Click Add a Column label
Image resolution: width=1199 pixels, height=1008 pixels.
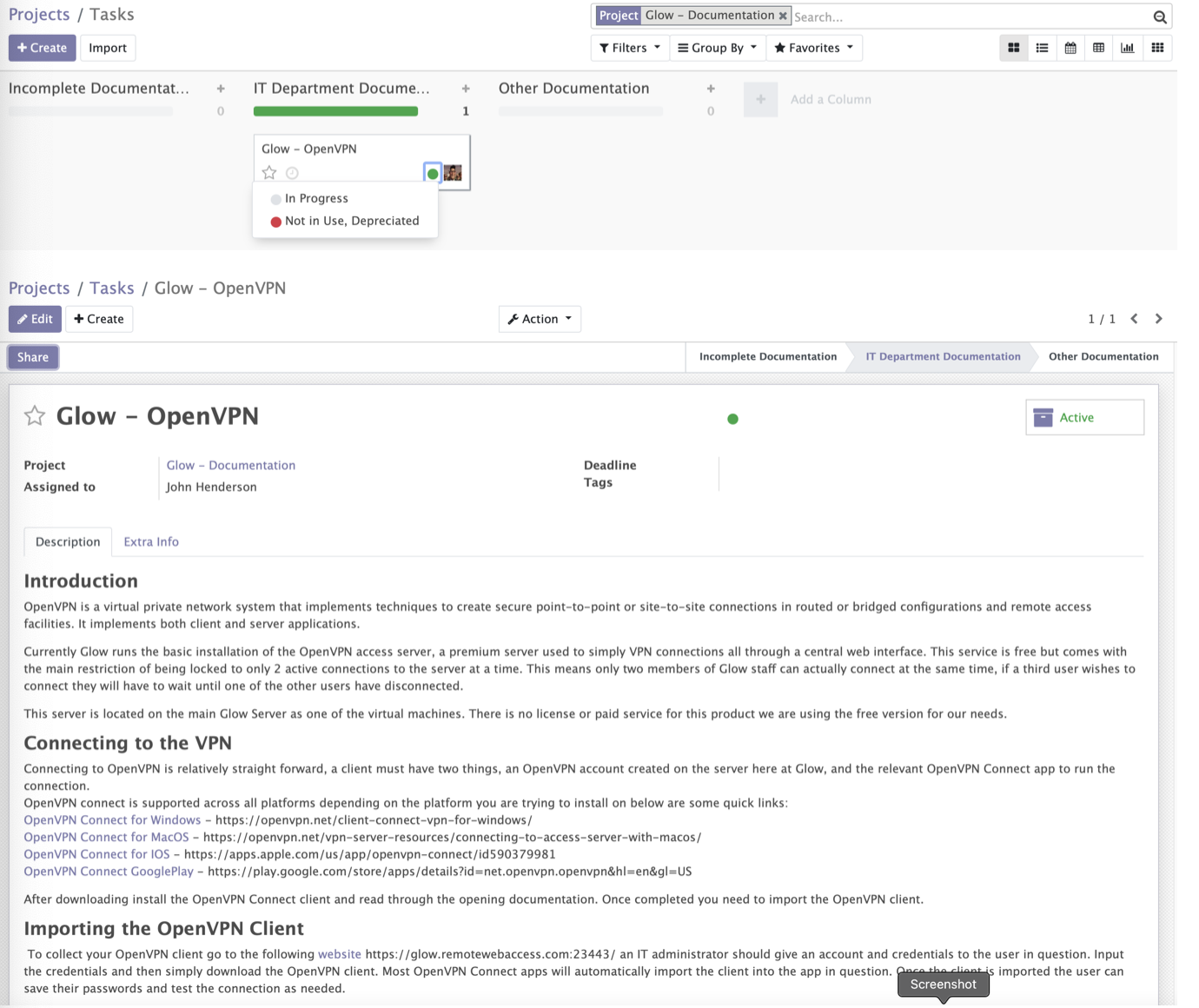pos(831,99)
